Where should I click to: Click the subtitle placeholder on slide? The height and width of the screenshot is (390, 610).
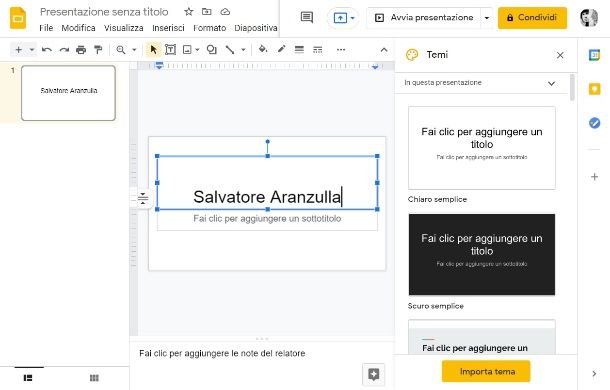pyautogui.click(x=267, y=219)
